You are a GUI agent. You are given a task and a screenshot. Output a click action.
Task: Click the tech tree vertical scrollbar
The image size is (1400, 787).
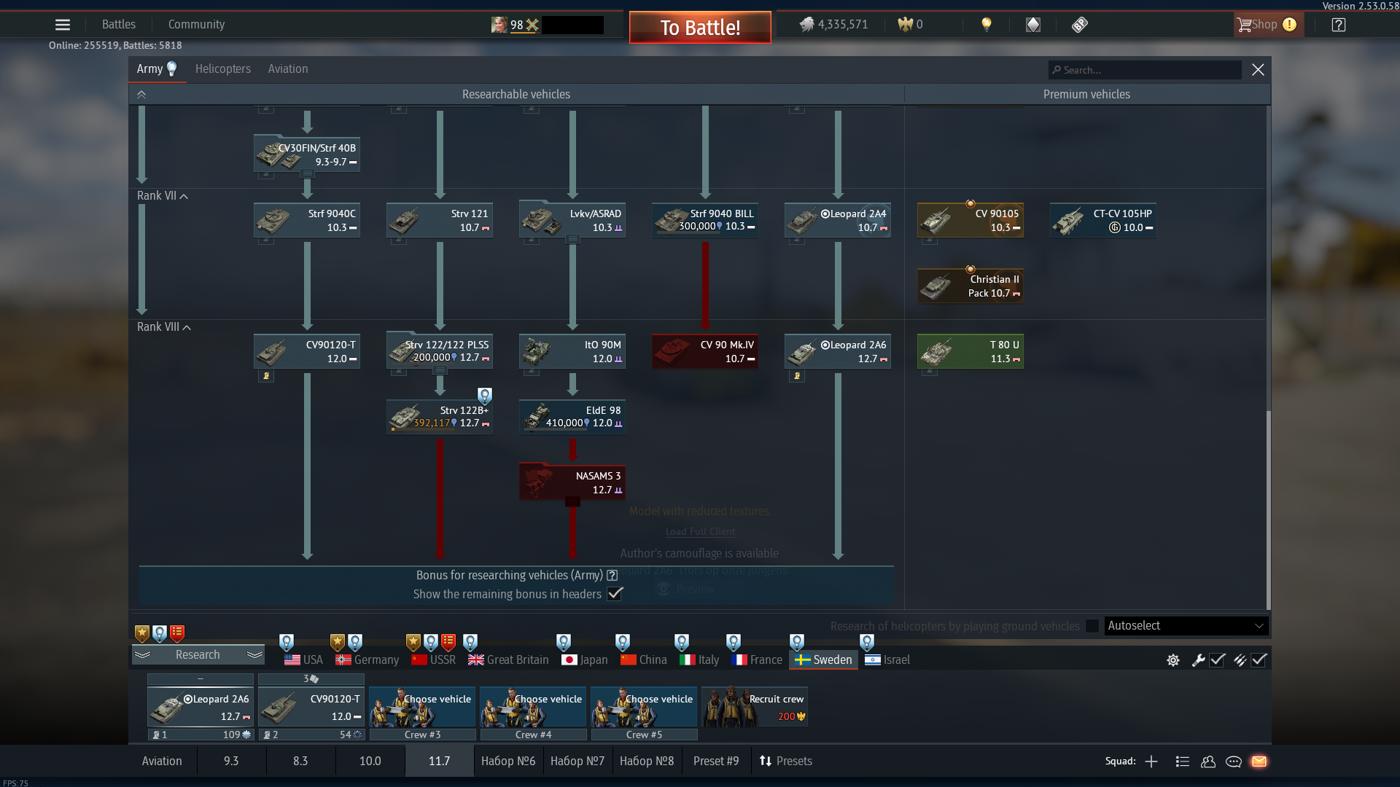click(x=1268, y=508)
